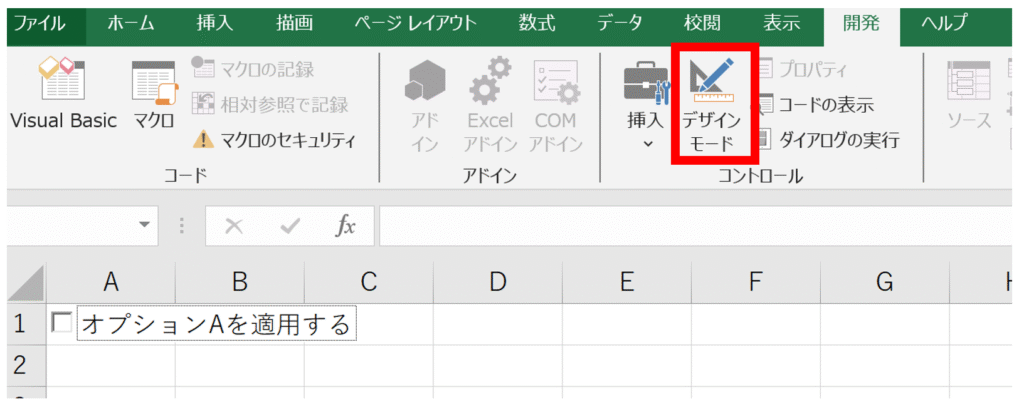Open プロパティ for the control
The width and height of the screenshot is (1024, 409).
click(x=803, y=68)
